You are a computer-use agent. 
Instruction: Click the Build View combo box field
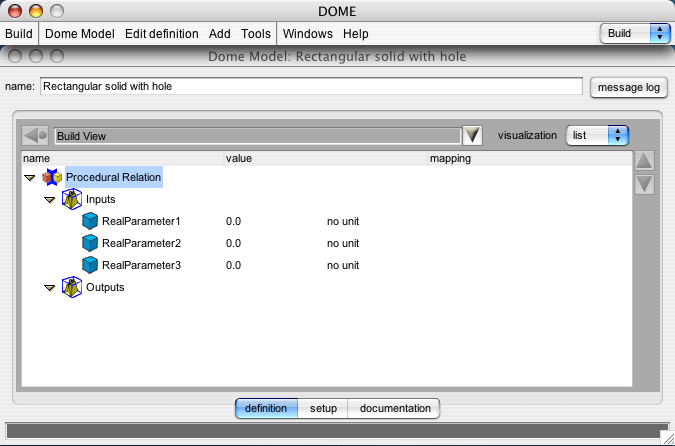point(257,136)
